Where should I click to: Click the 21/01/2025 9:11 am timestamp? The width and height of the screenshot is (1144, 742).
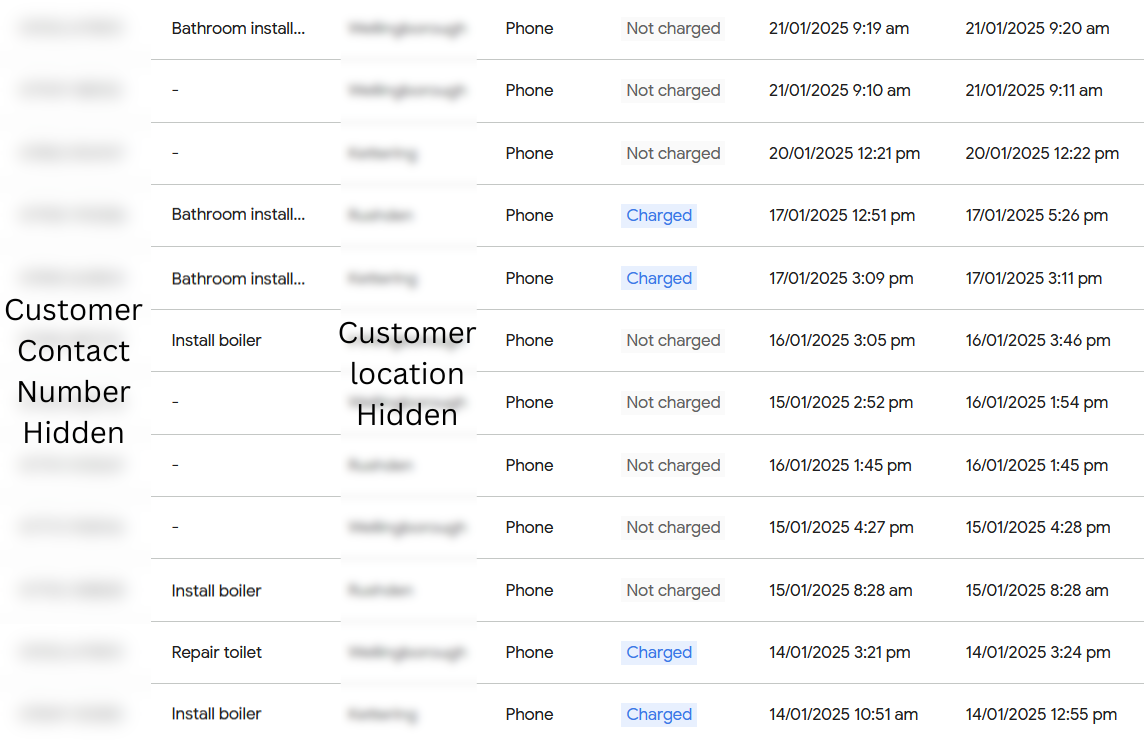[1034, 90]
